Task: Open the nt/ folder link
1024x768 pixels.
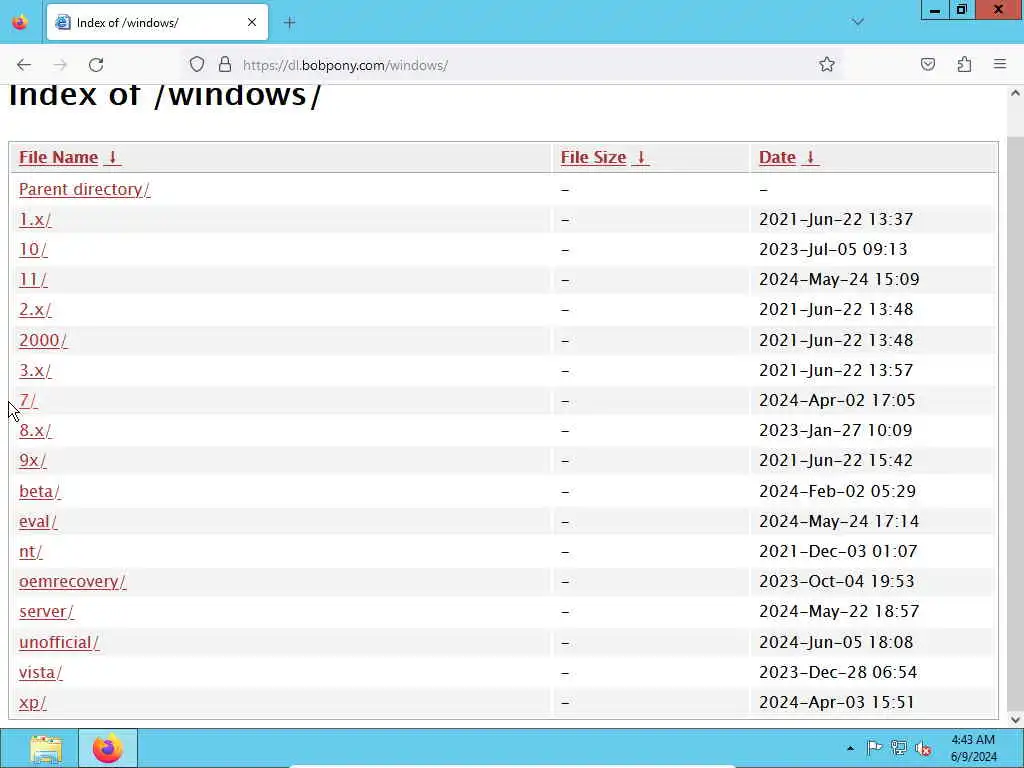Action: 31,551
